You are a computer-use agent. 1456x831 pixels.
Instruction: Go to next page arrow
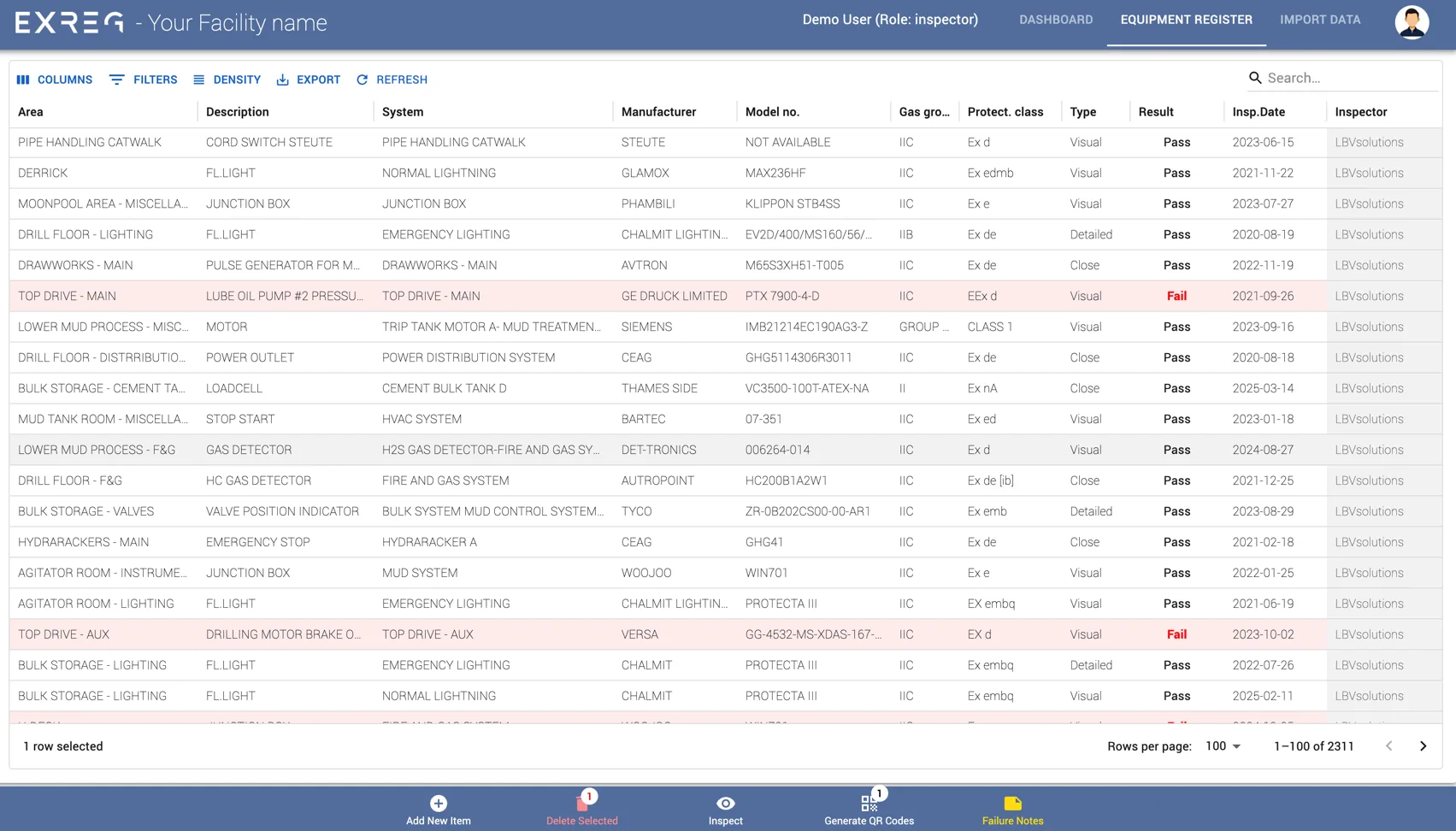click(x=1423, y=746)
